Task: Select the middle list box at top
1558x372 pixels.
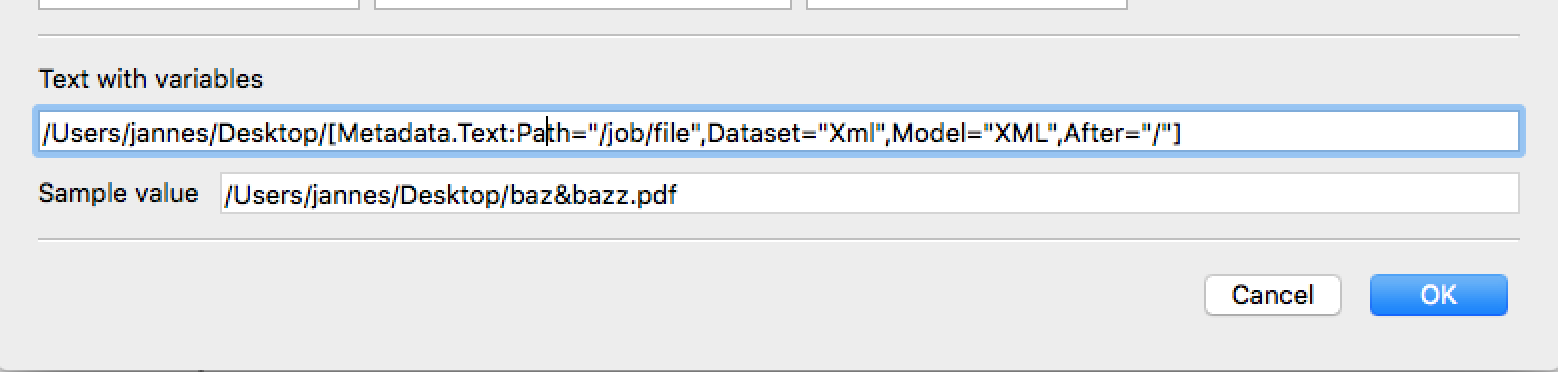Action: (x=583, y=4)
